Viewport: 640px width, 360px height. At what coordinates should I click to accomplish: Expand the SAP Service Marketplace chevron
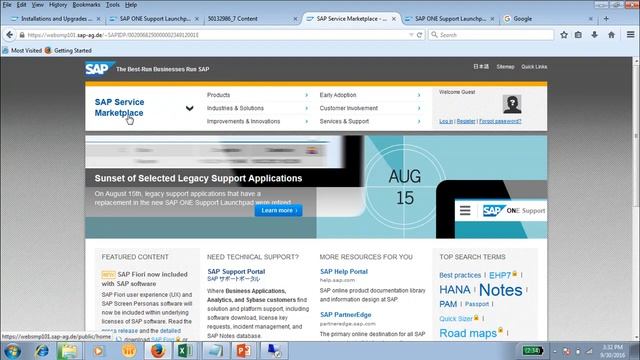(189, 108)
